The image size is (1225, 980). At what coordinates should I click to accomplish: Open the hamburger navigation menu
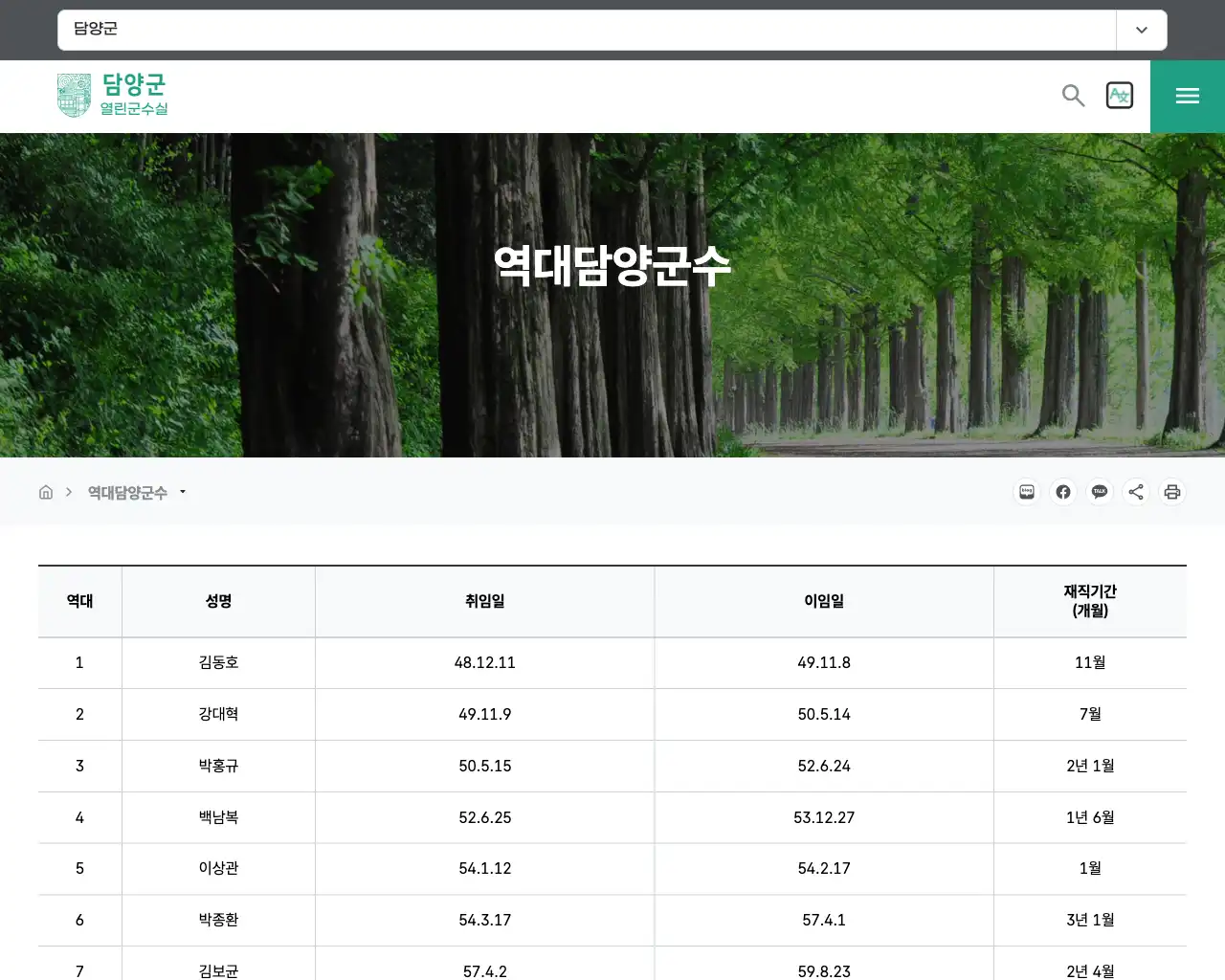(x=1187, y=96)
